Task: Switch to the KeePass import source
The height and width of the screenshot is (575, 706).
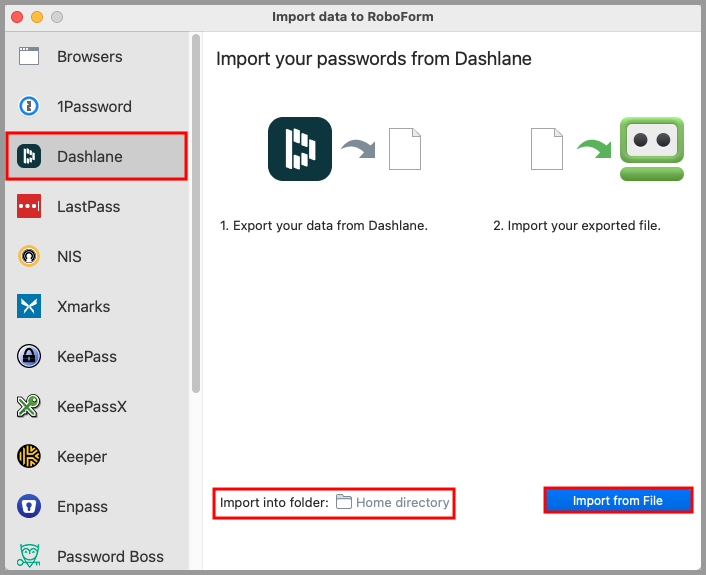Action: [x=87, y=357]
